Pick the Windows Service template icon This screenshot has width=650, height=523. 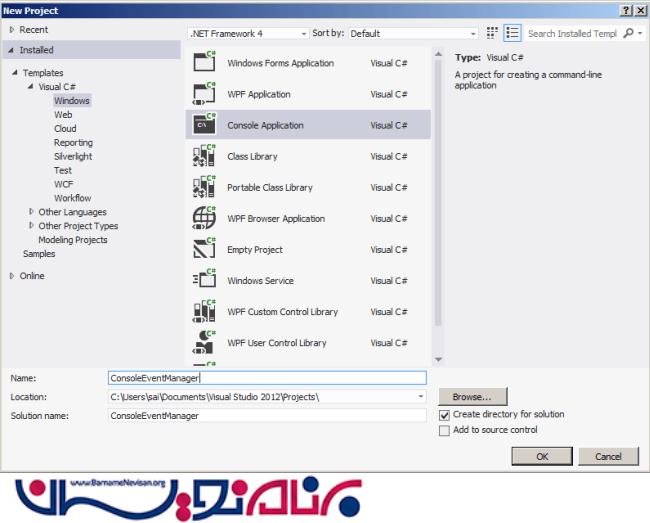point(204,280)
